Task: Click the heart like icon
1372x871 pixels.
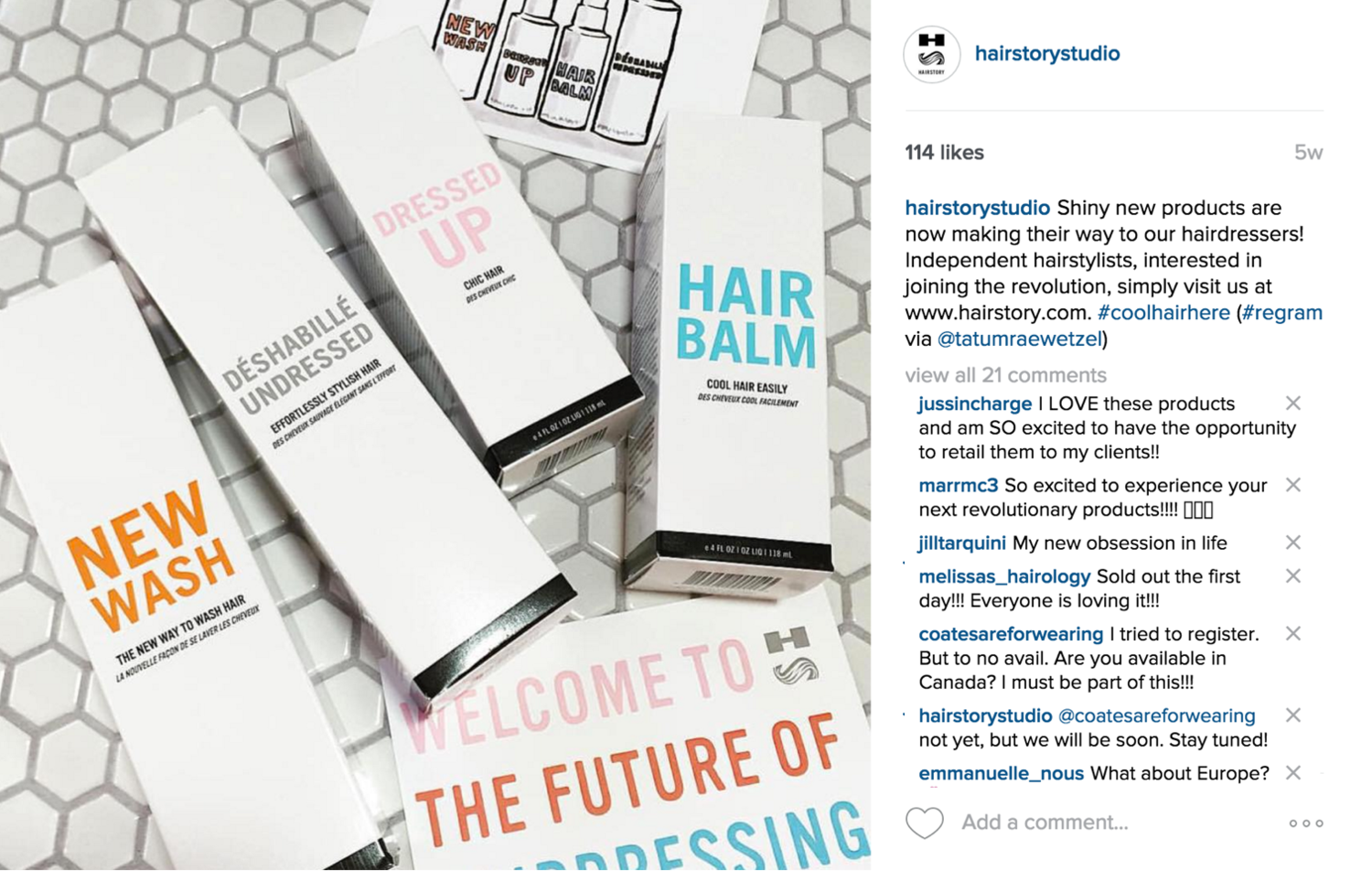Action: pyautogui.click(x=924, y=823)
